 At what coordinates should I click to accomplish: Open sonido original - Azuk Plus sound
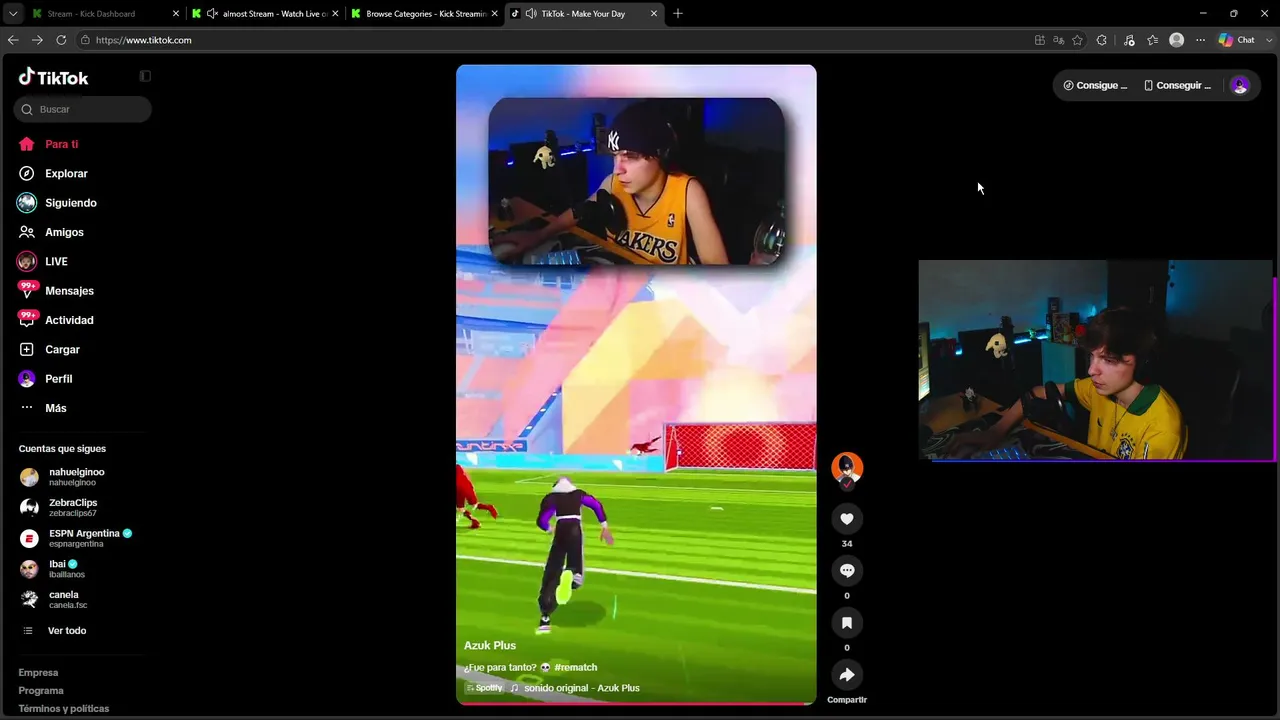(582, 688)
